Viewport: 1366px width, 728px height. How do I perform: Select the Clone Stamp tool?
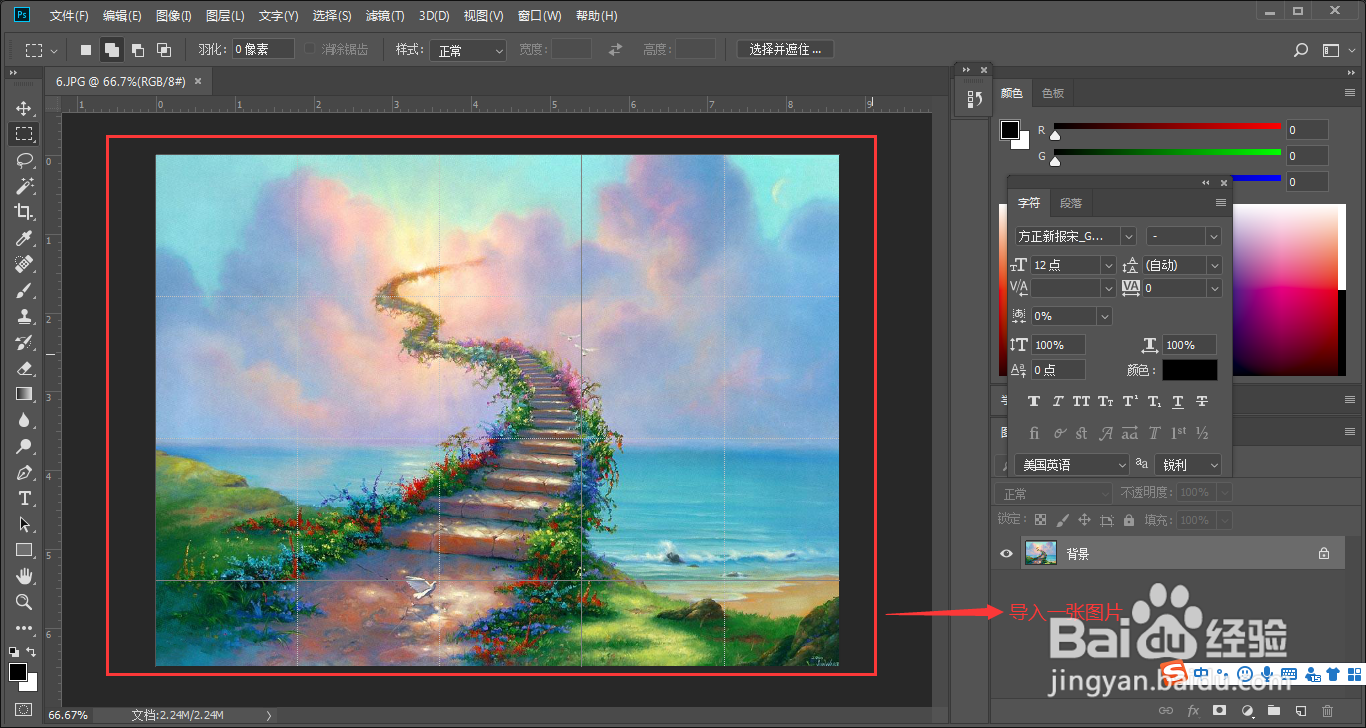click(24, 316)
